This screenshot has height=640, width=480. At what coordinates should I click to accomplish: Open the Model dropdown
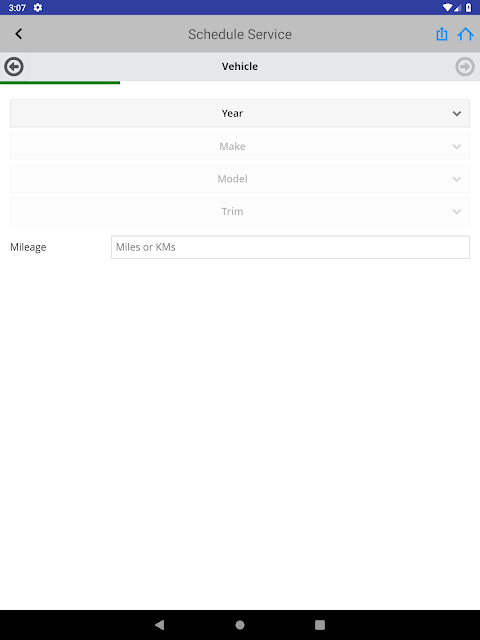pos(240,179)
